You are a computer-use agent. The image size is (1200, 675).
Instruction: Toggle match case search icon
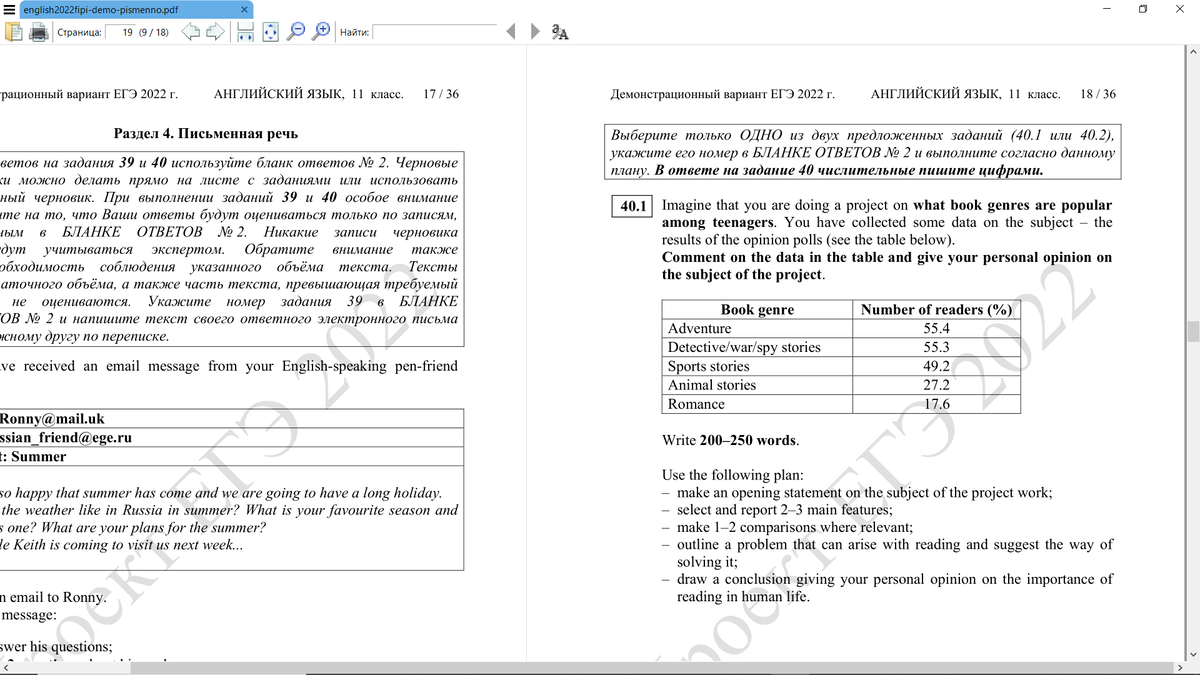(560, 33)
